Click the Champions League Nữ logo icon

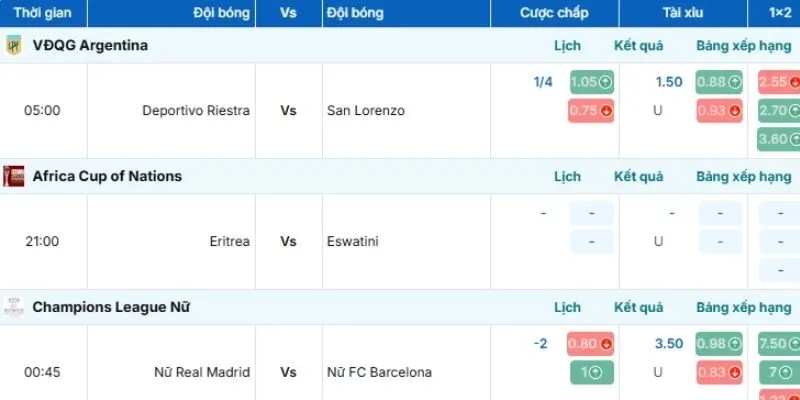coord(14,307)
